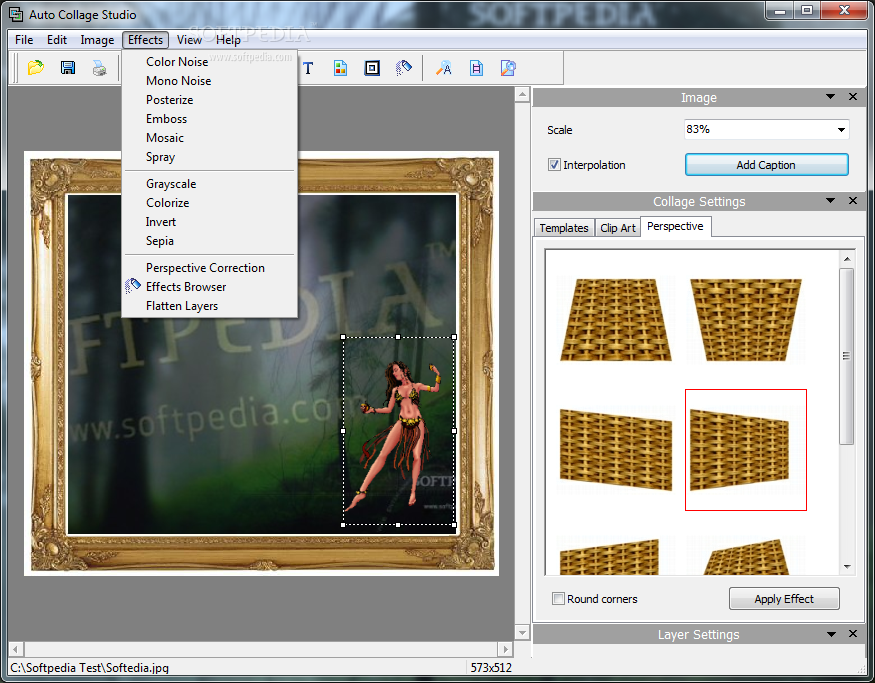Click the perspective list scroll-down arrow
Image resolution: width=875 pixels, height=683 pixels.
[x=847, y=567]
